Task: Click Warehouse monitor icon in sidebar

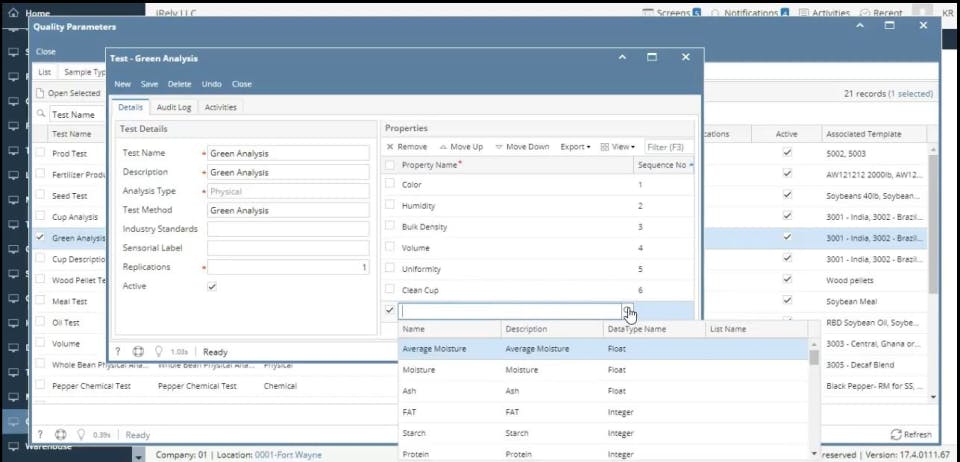Action: [13, 446]
